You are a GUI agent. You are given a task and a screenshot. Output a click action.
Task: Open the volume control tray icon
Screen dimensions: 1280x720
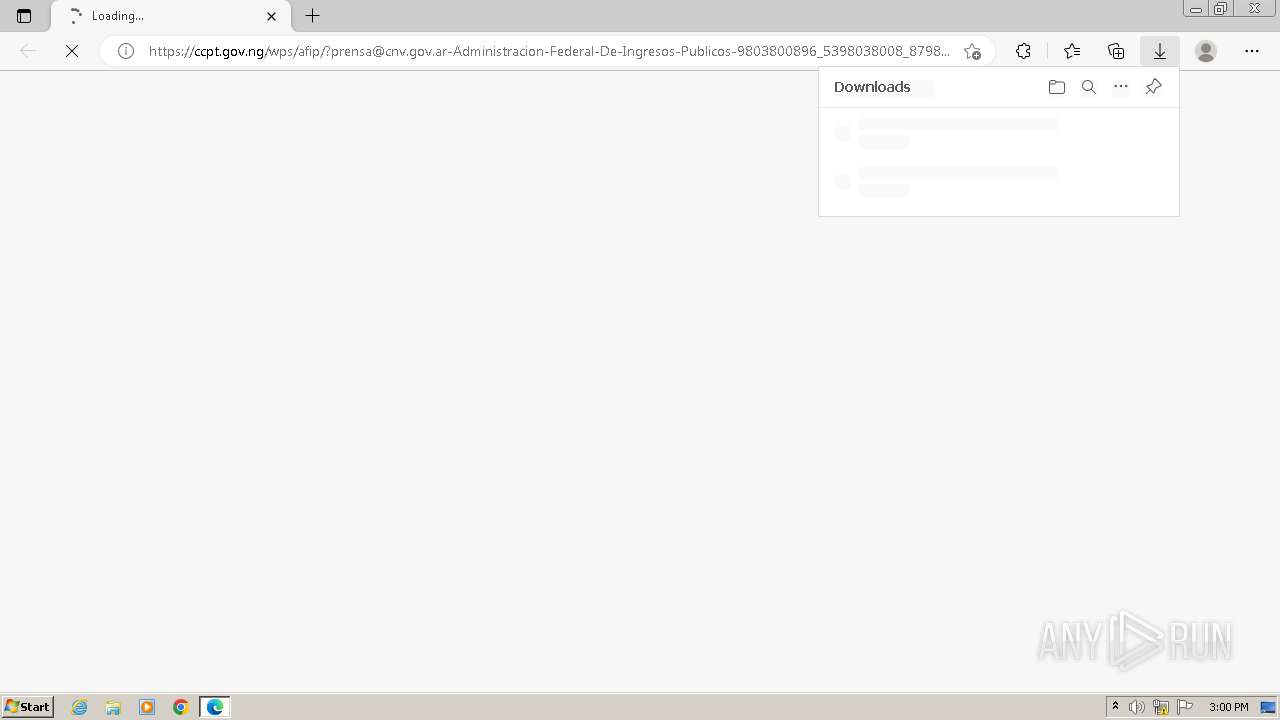pyautogui.click(x=1137, y=707)
